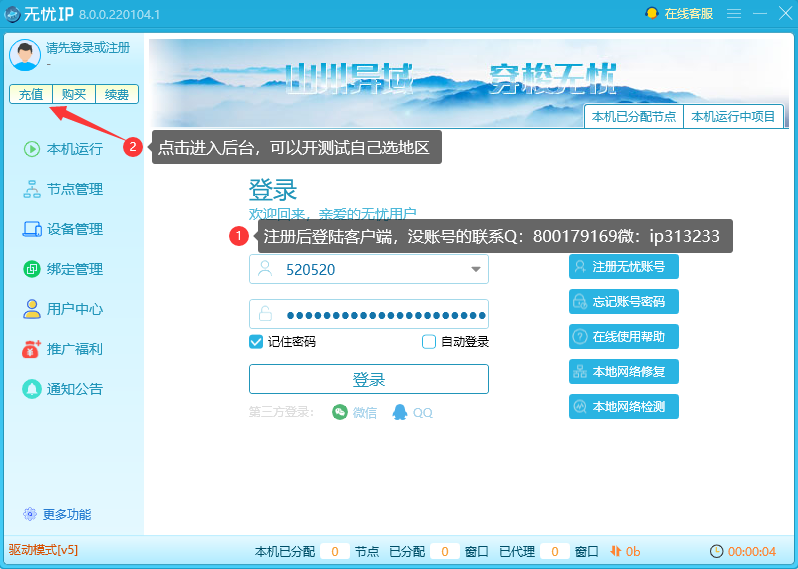Click the username field showing 520520

pos(369,269)
